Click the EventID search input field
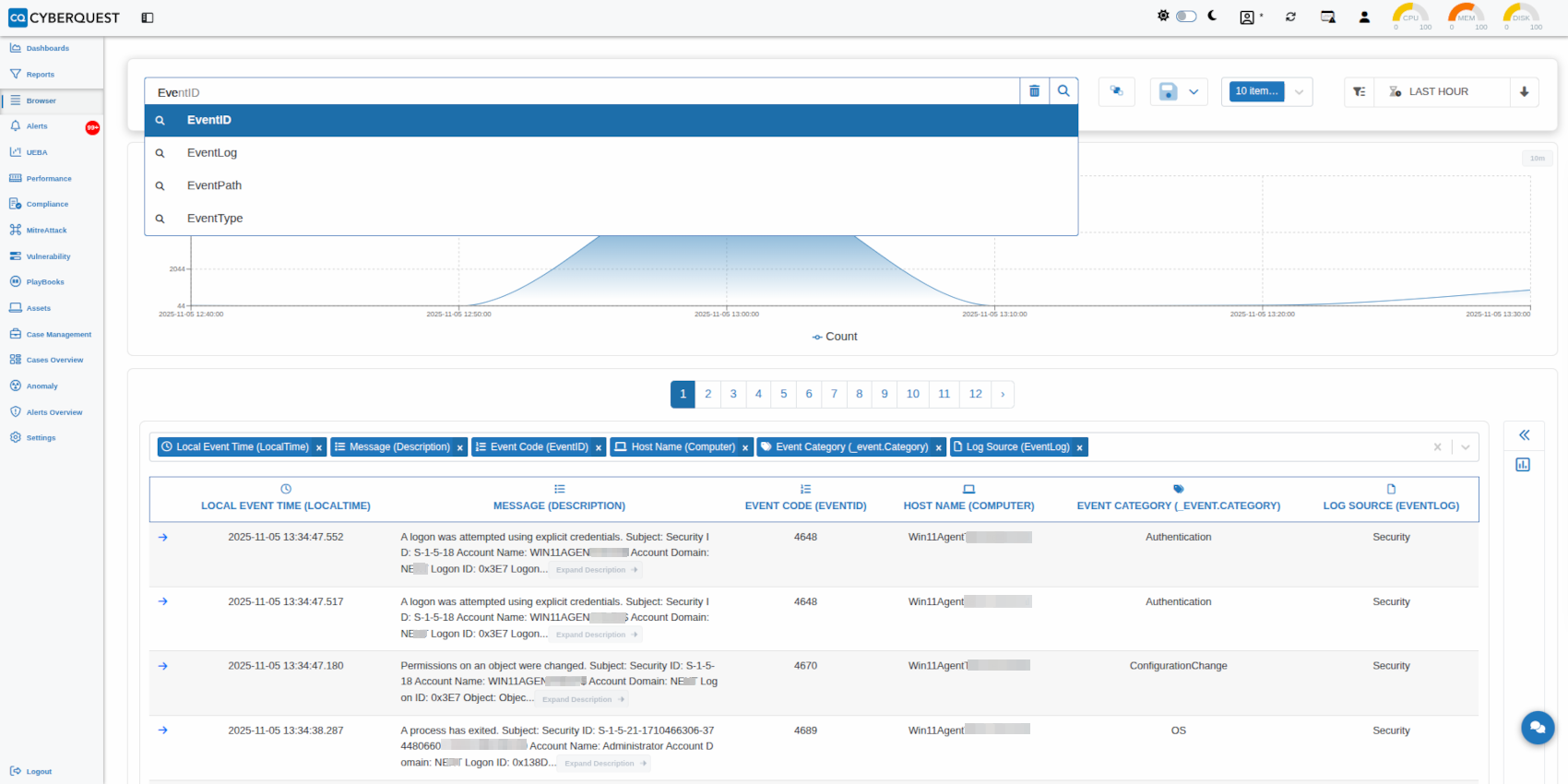 [x=581, y=92]
